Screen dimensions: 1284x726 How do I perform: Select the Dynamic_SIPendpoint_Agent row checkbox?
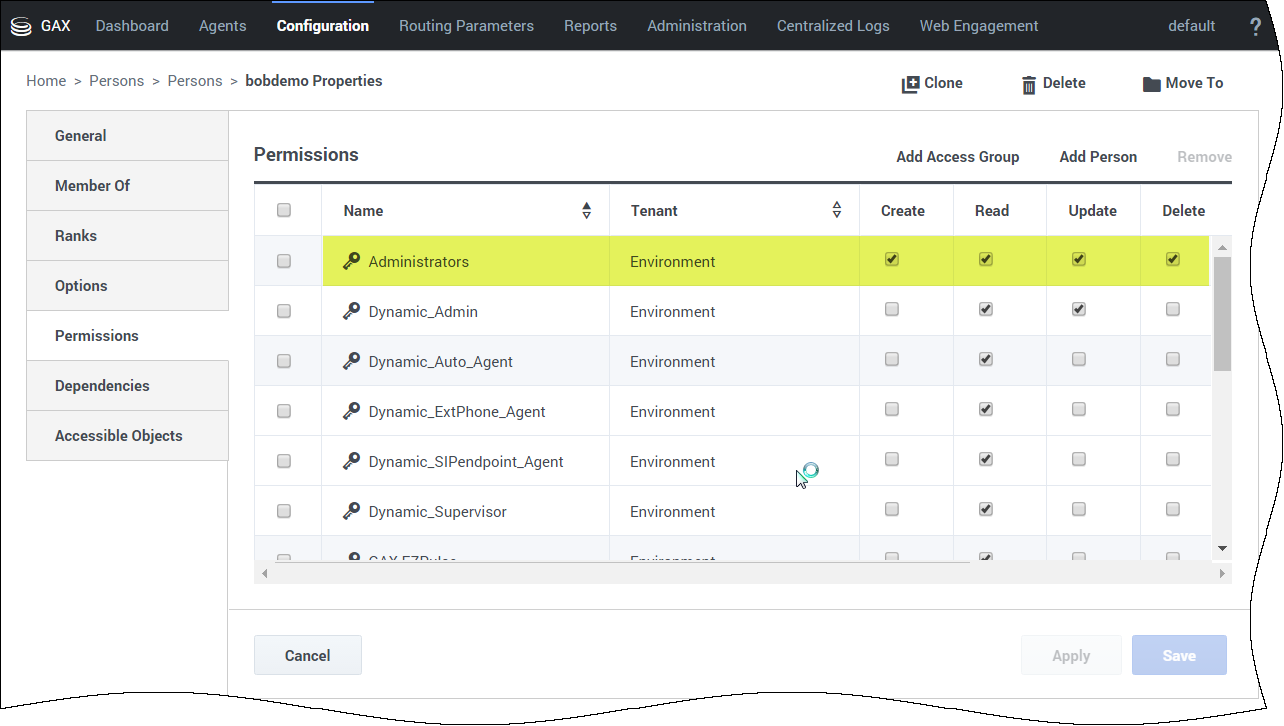point(284,461)
